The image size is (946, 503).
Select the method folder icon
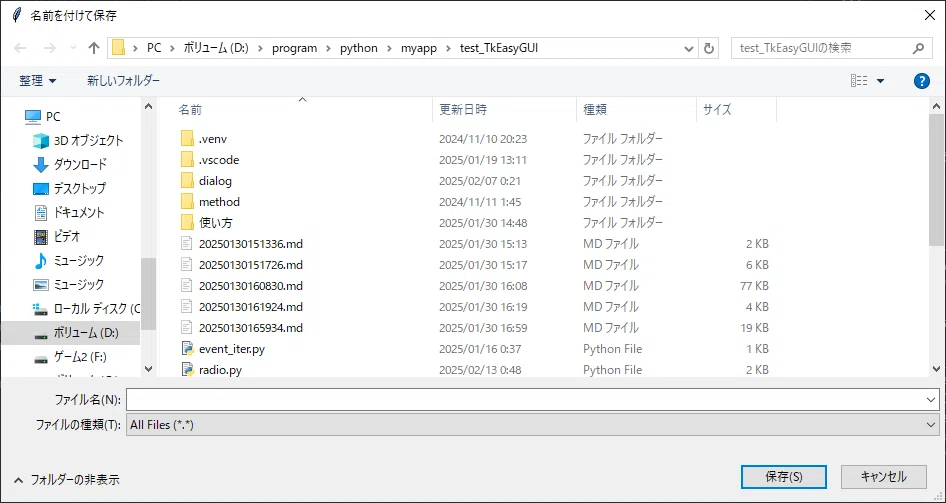tap(188, 201)
